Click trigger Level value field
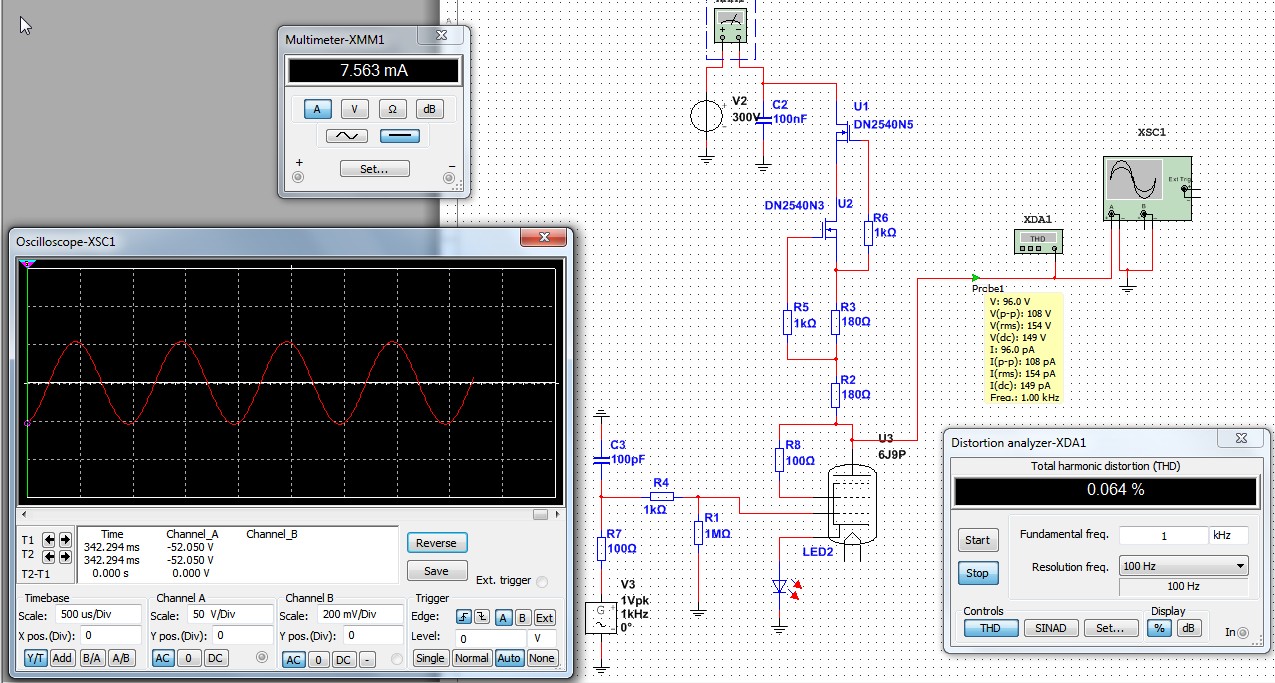The height and width of the screenshot is (683, 1275). tap(490, 638)
